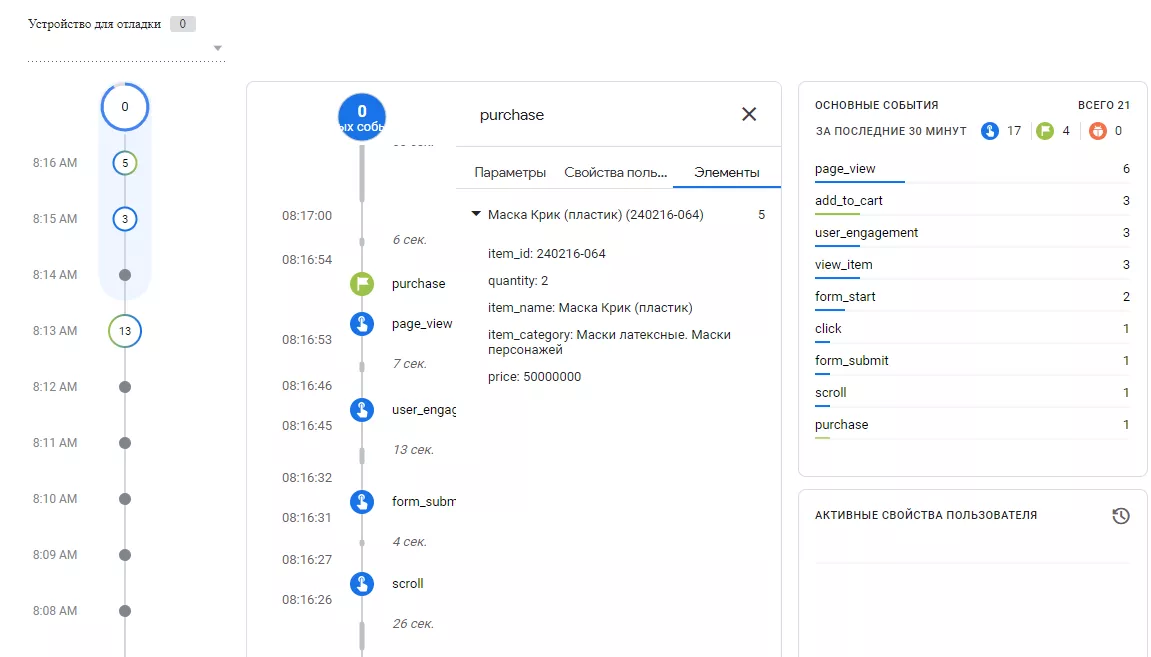
Task: Select the Элементы tab
Action: [727, 173]
